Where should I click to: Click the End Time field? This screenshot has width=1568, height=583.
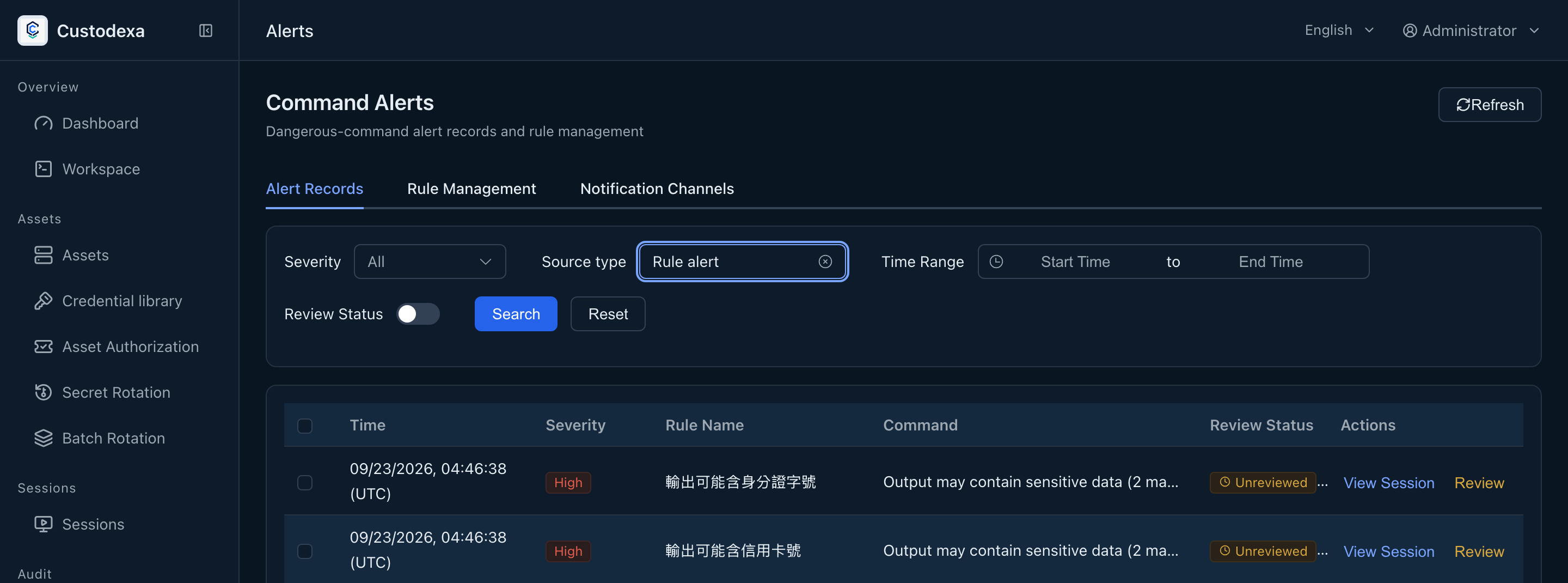coord(1270,262)
